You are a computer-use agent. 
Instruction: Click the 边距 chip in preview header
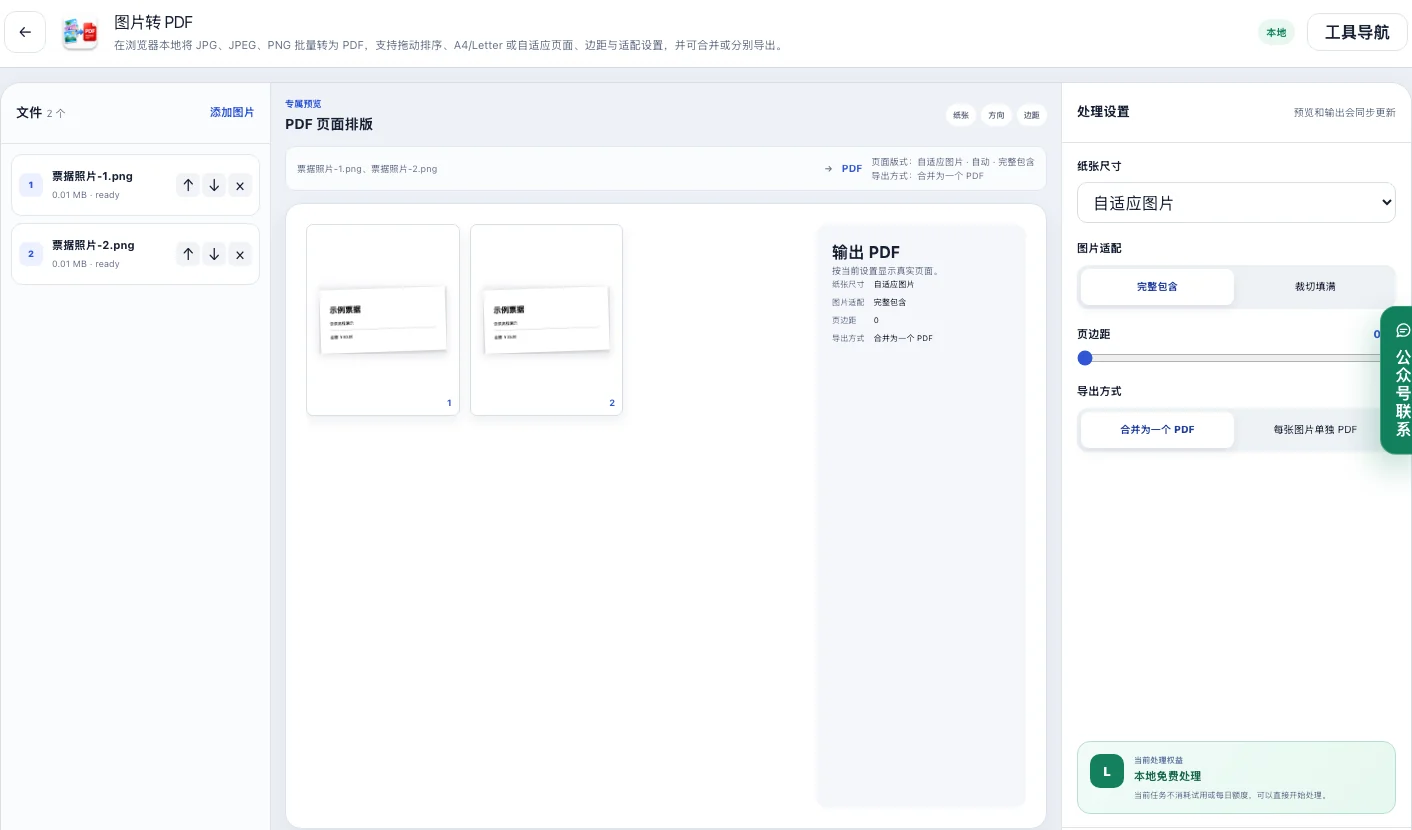(x=1031, y=115)
